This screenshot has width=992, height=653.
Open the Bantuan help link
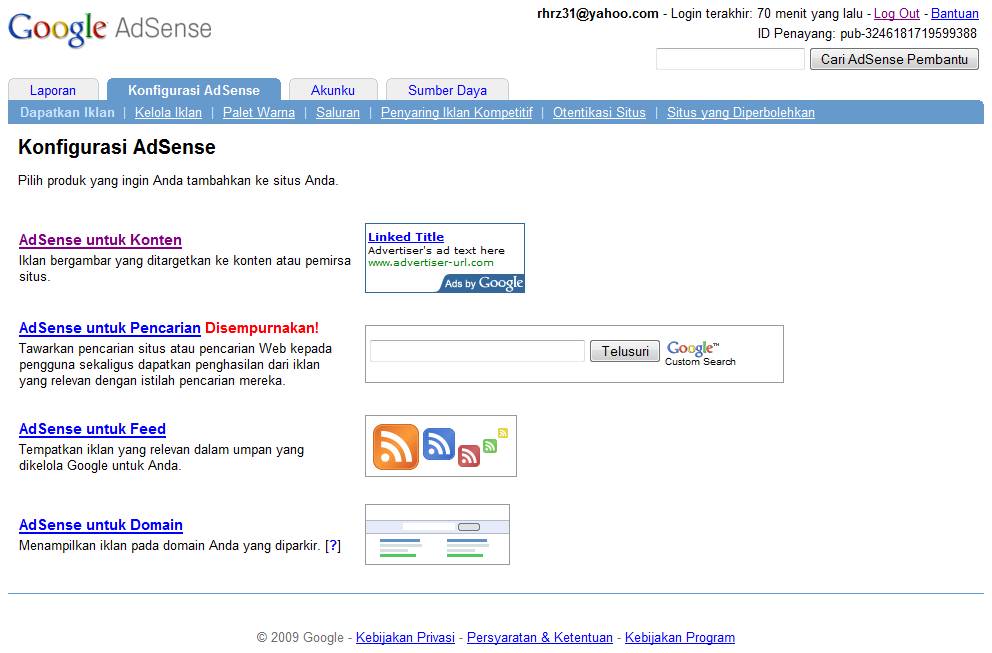(x=955, y=13)
